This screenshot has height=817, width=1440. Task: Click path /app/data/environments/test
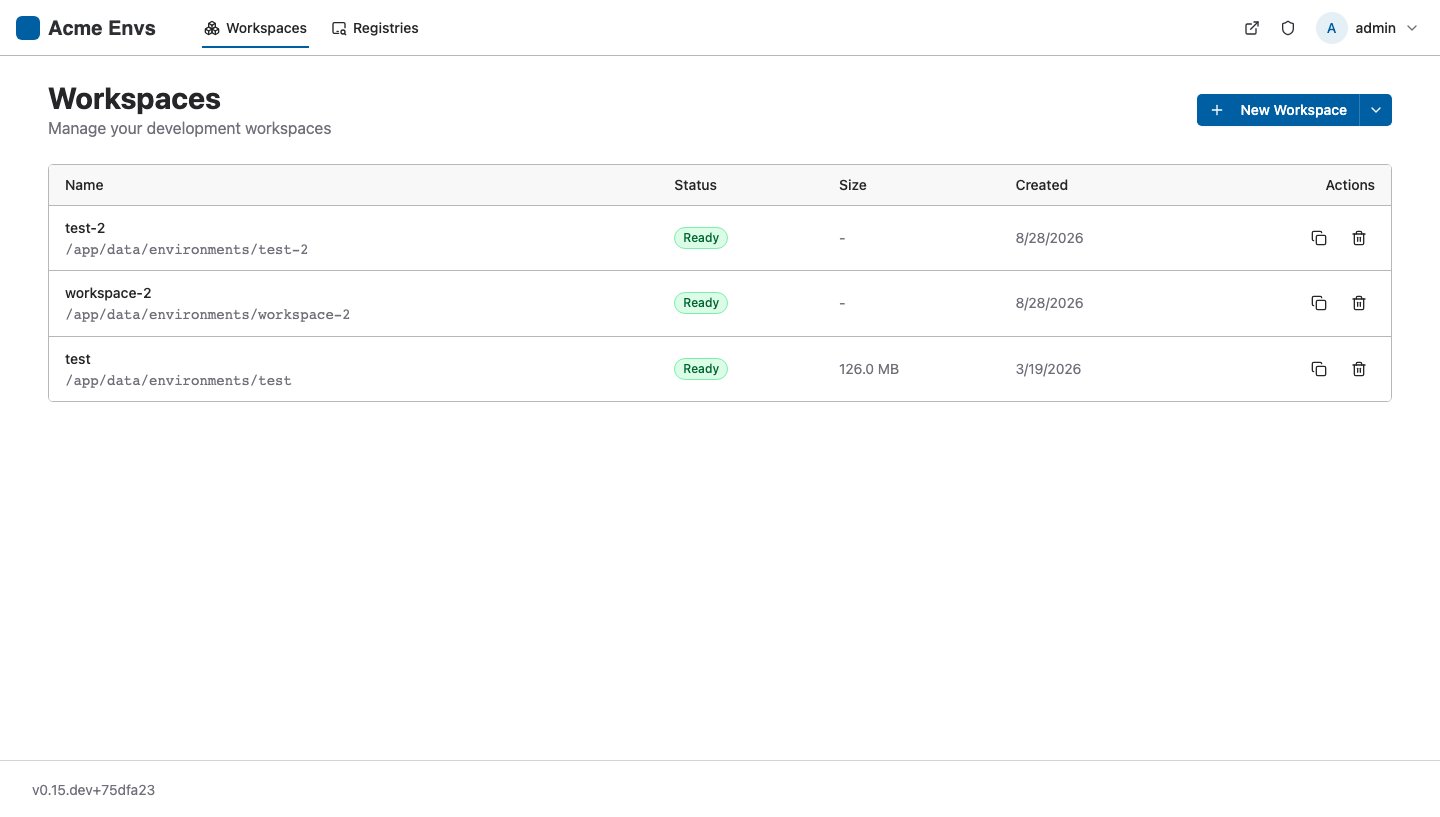(178, 380)
